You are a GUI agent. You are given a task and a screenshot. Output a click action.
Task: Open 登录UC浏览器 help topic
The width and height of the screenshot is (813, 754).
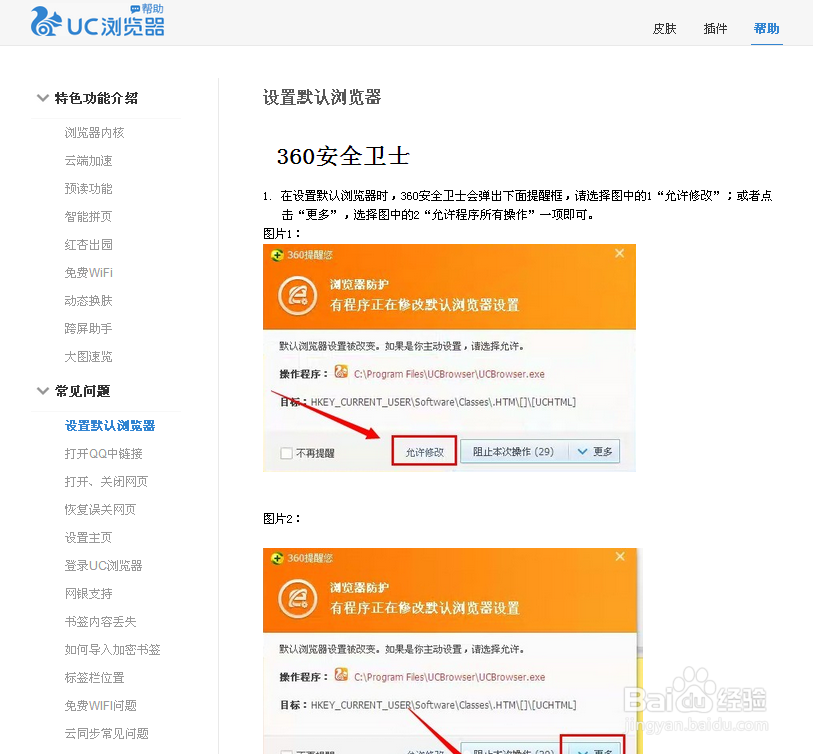pos(104,566)
